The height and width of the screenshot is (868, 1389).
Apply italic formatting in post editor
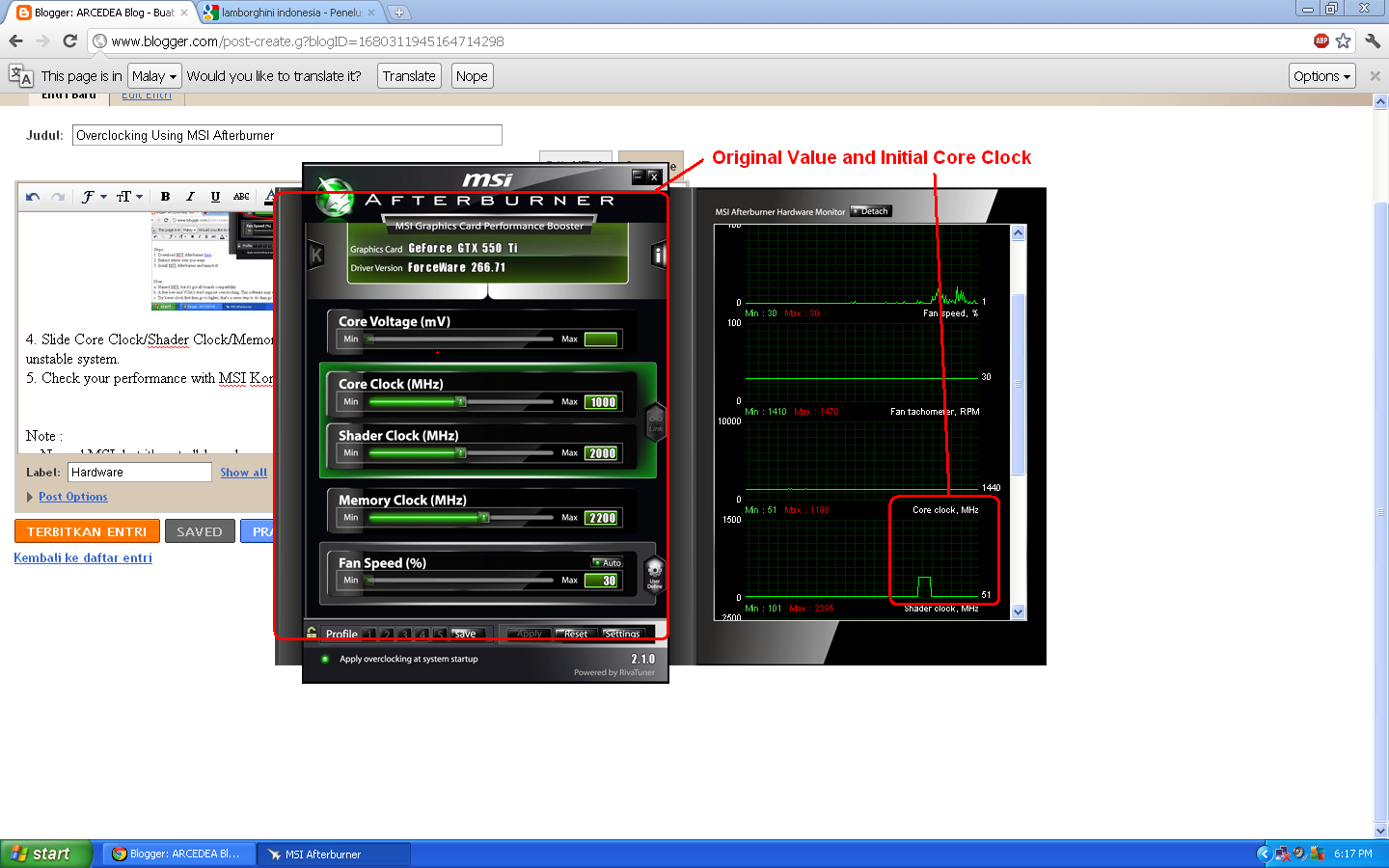pos(190,197)
